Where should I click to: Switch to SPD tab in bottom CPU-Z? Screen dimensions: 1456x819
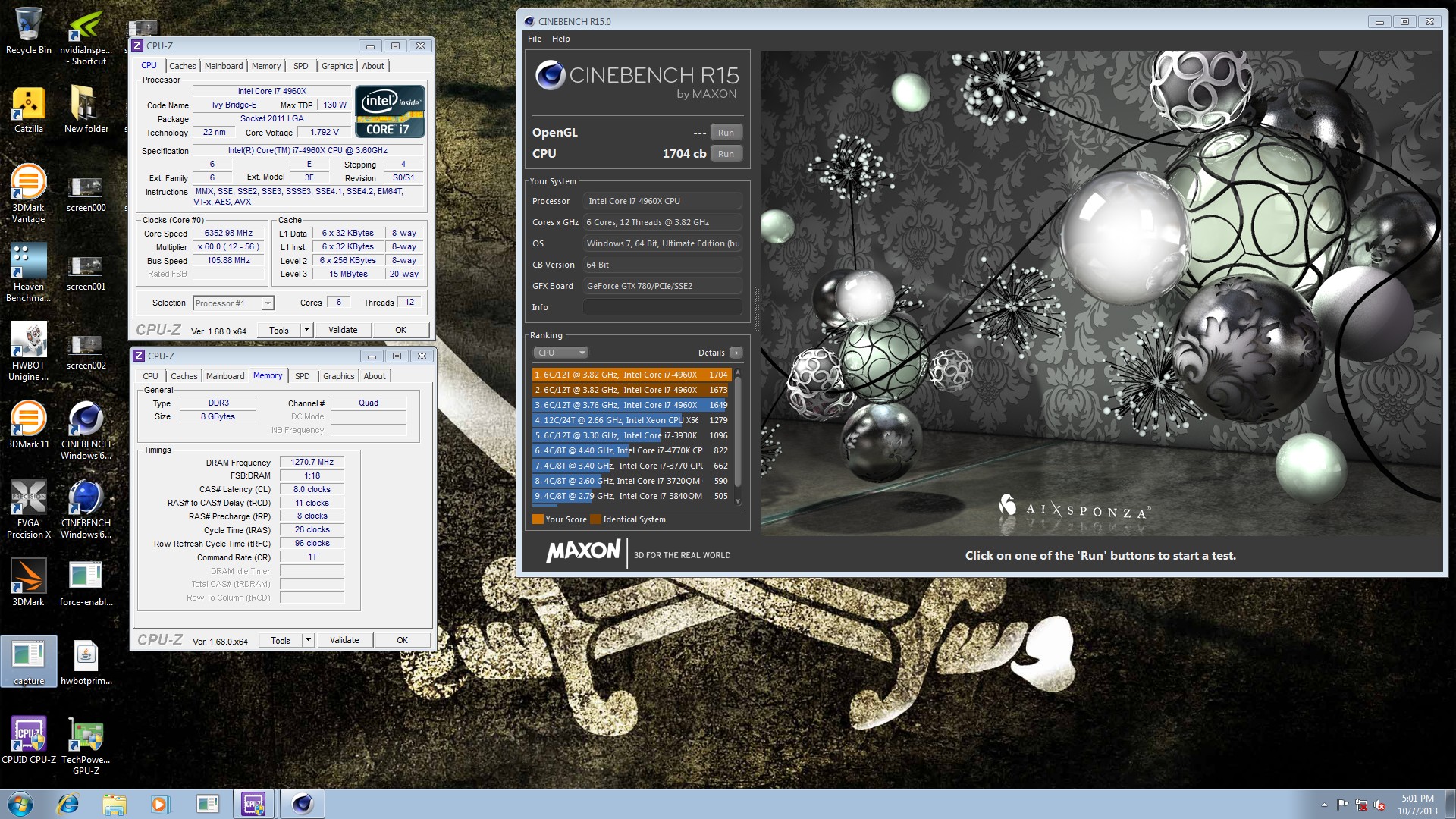(x=302, y=376)
